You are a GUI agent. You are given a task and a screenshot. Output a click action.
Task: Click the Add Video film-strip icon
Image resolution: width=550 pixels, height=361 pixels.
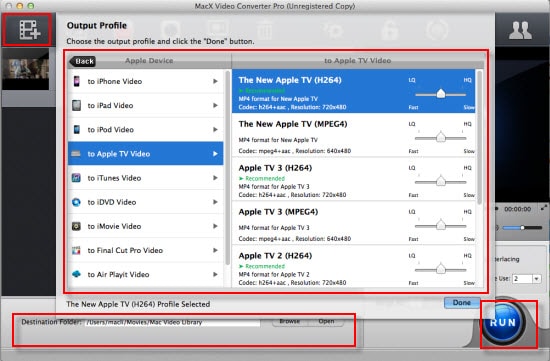pyautogui.click(x=29, y=30)
